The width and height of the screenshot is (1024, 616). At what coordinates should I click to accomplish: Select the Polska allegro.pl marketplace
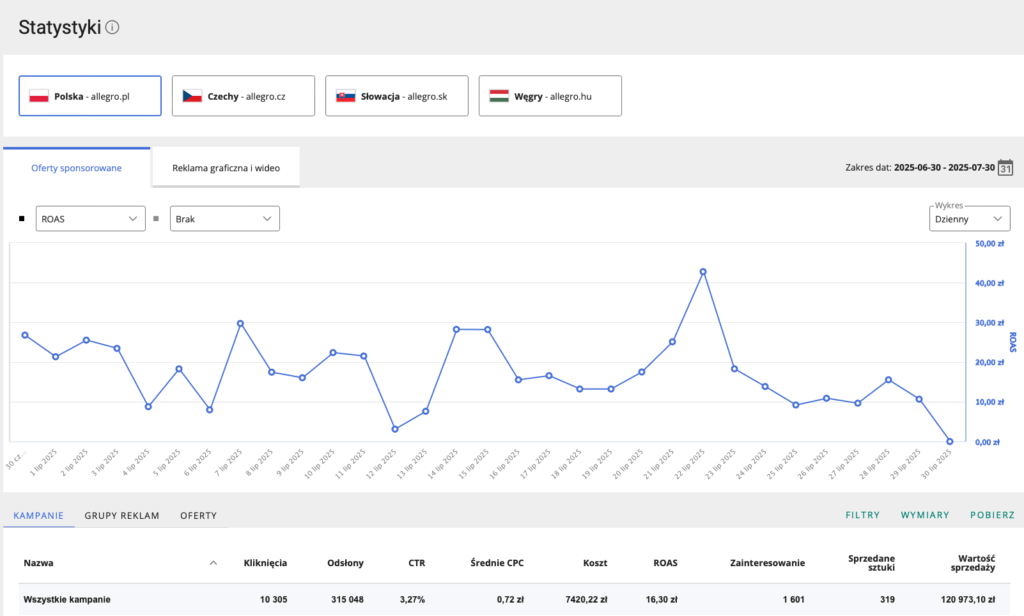(90, 96)
